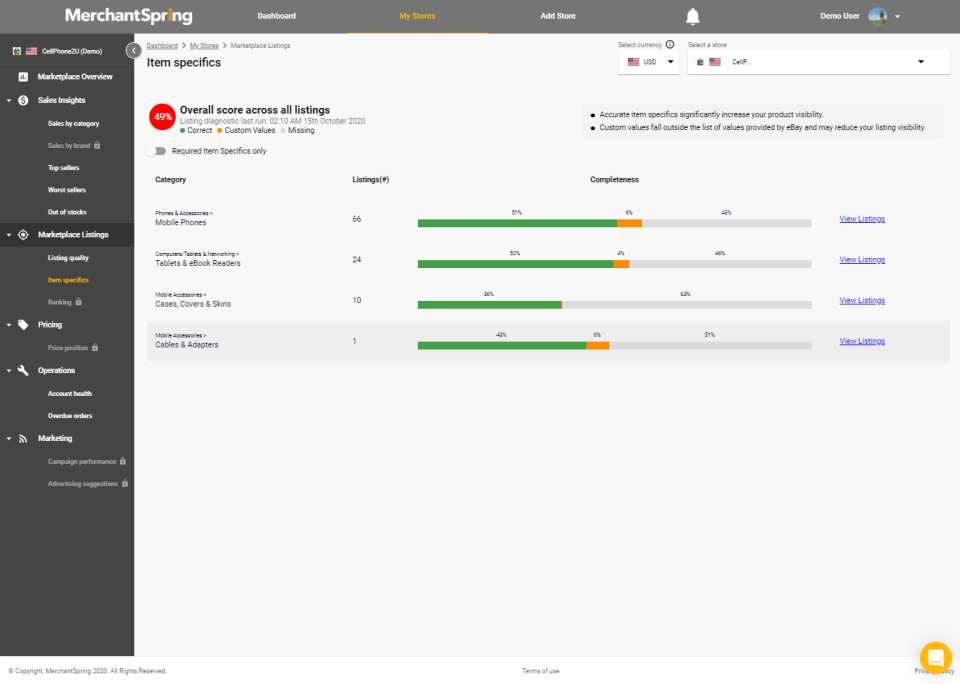Click the Operations wrench icon
Image resolution: width=960 pixels, height=684 pixels.
tap(22, 370)
